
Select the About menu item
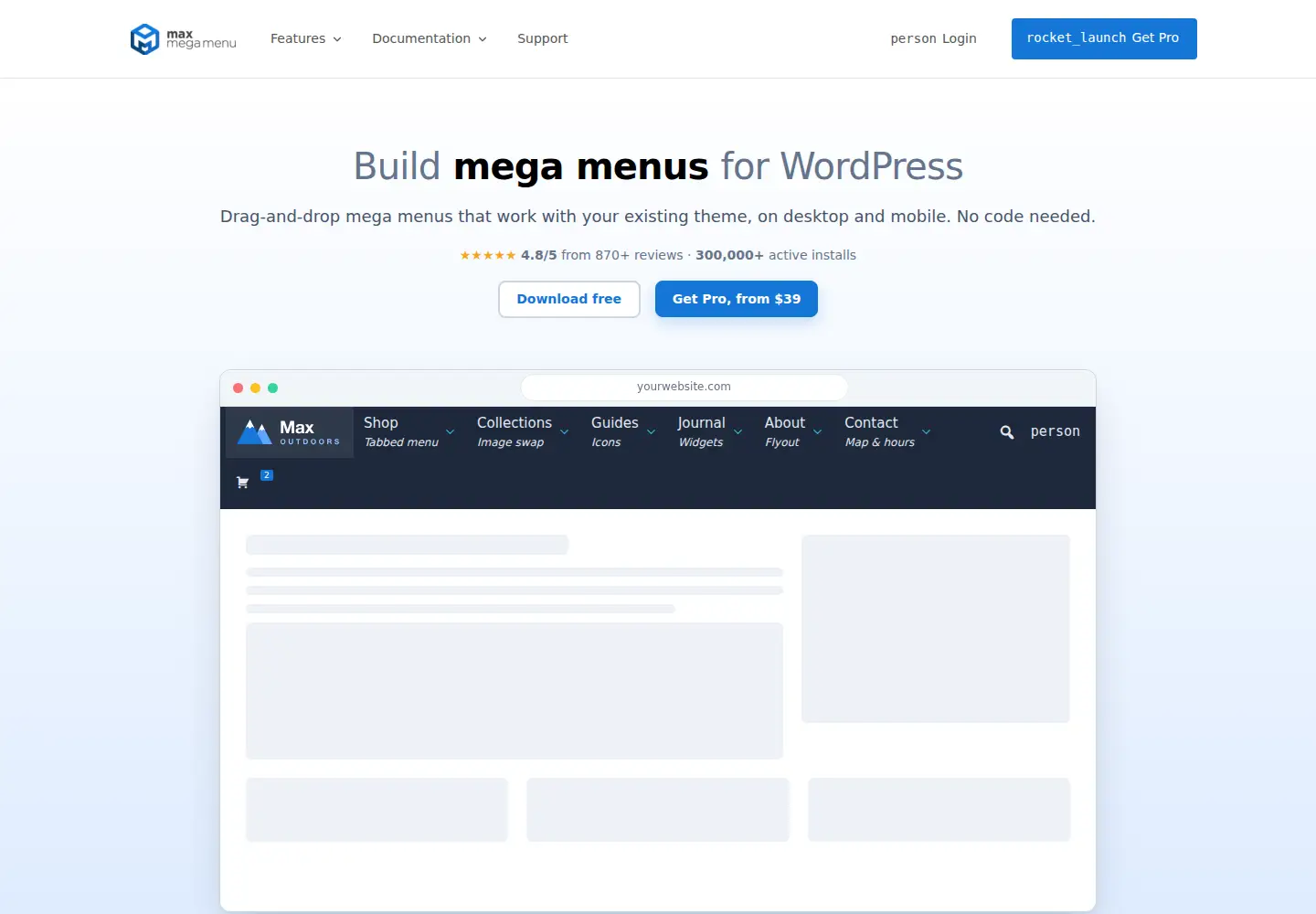(785, 431)
